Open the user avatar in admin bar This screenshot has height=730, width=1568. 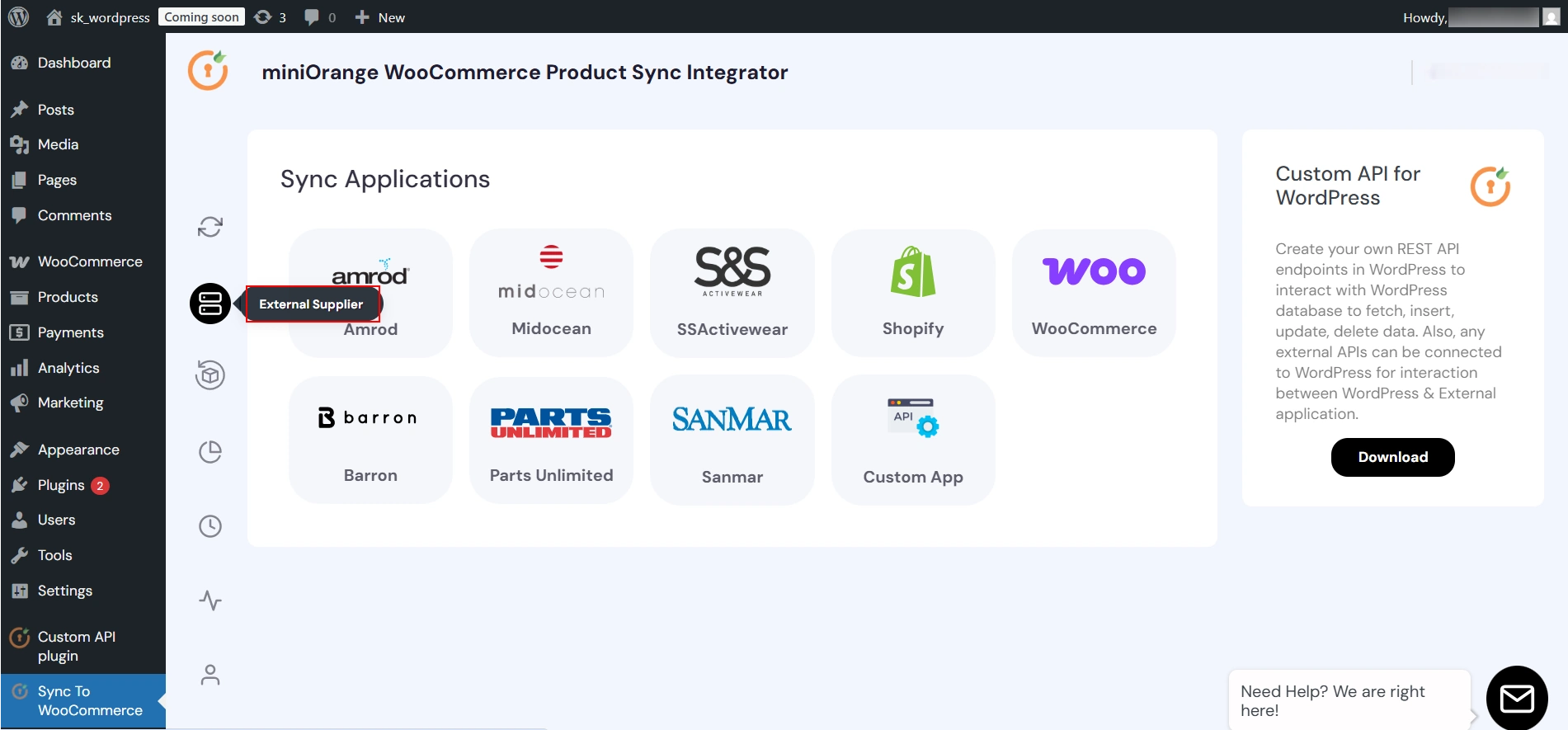coord(1551,16)
